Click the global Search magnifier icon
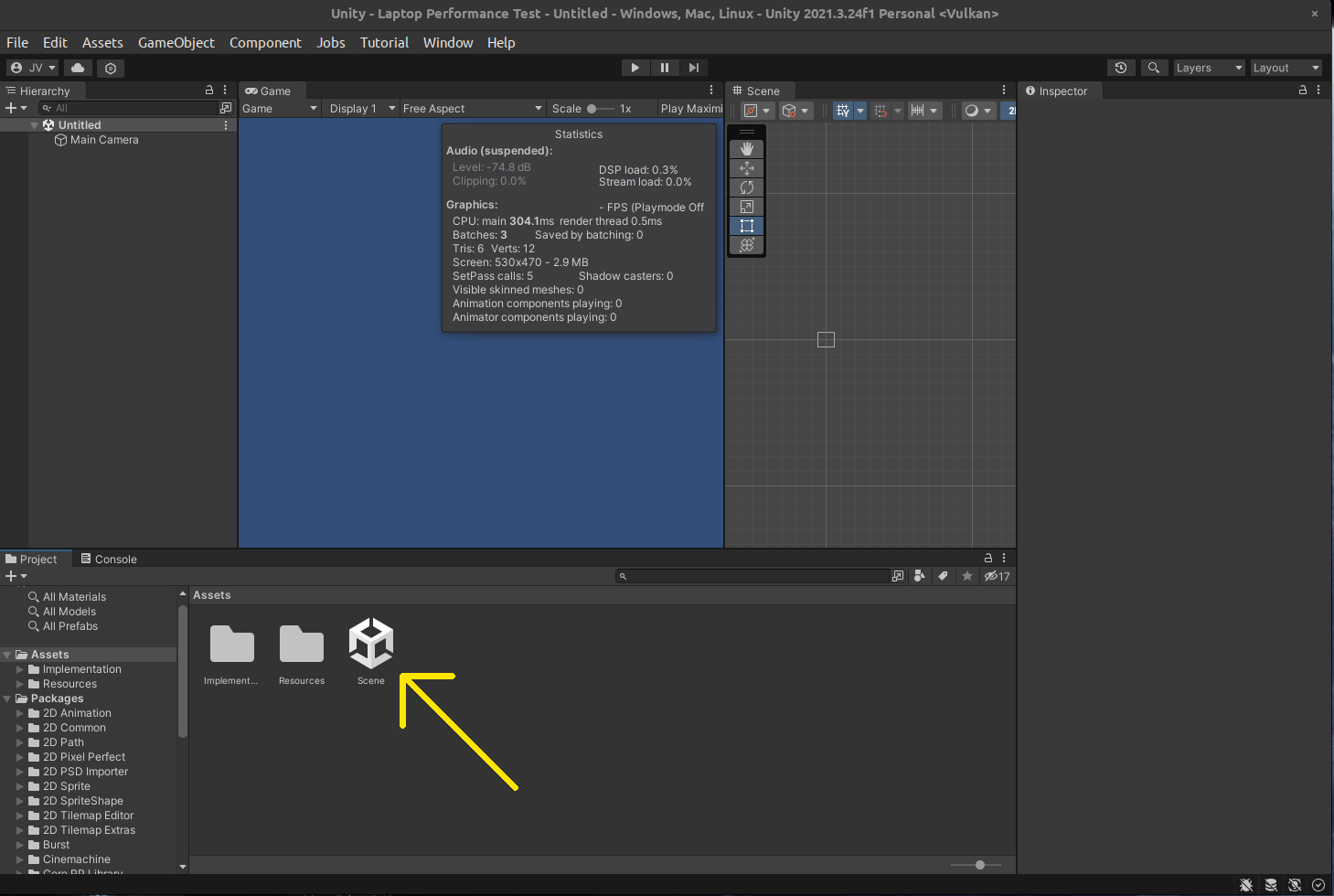 pyautogui.click(x=1154, y=68)
